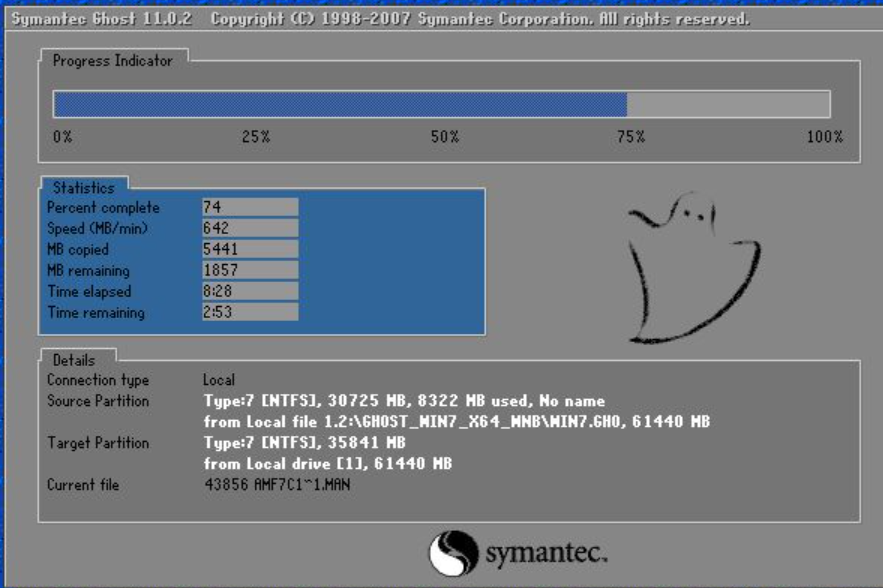Click the symantec wordmark text
The width and height of the screenshot is (883, 588).
[x=546, y=553]
